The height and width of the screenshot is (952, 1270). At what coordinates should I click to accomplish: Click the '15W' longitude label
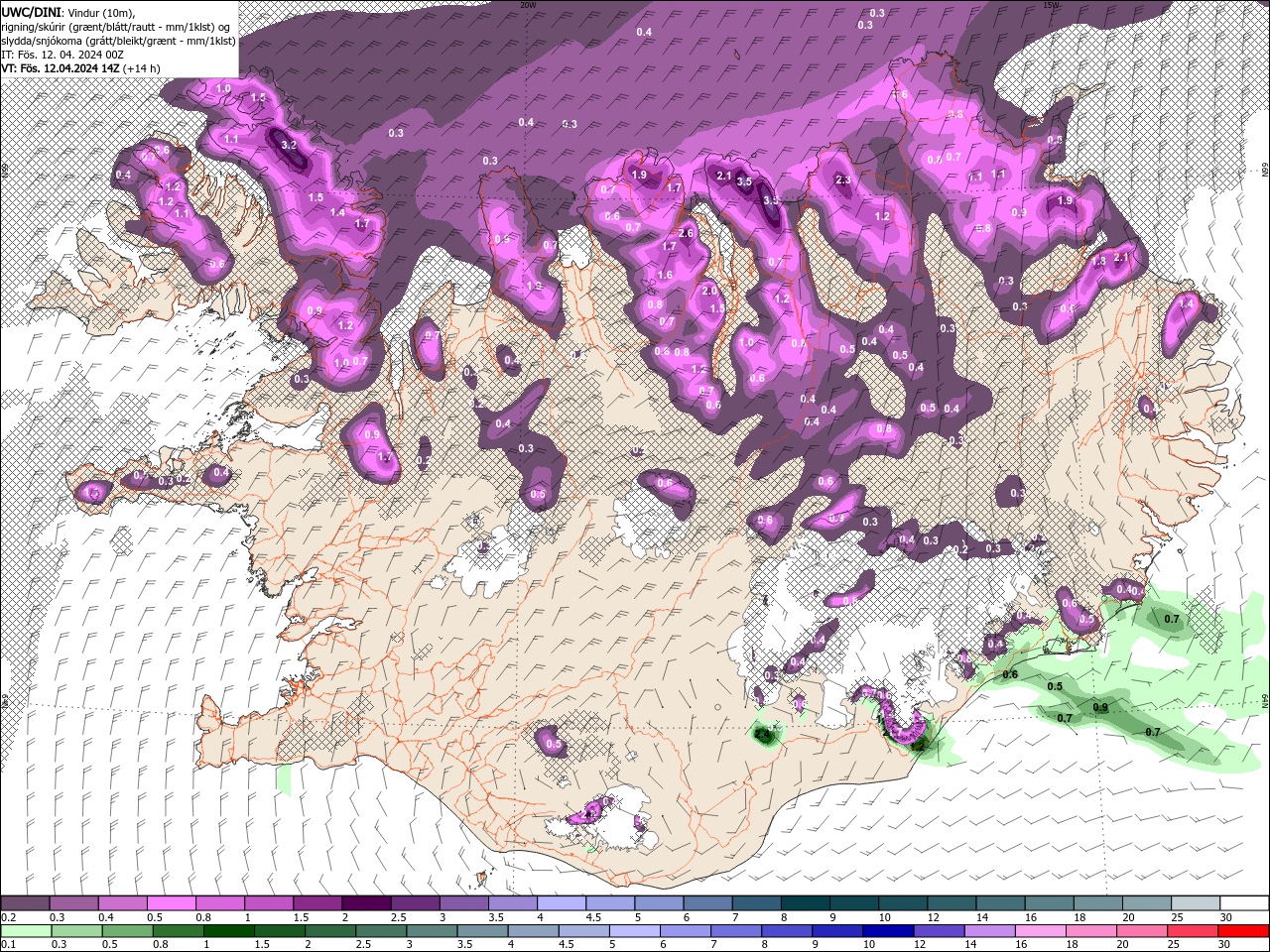point(1051,4)
